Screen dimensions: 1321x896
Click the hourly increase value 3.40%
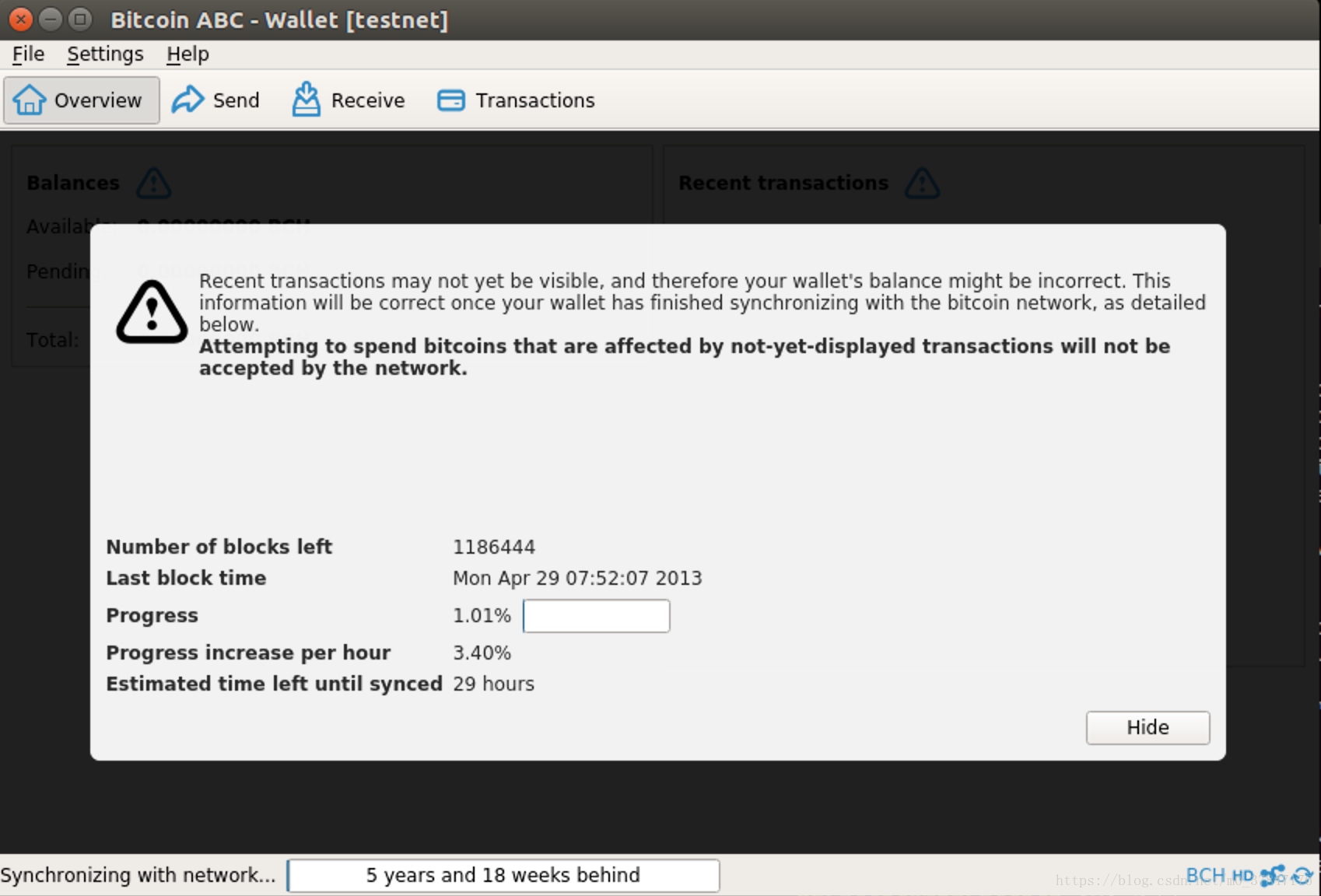(482, 653)
